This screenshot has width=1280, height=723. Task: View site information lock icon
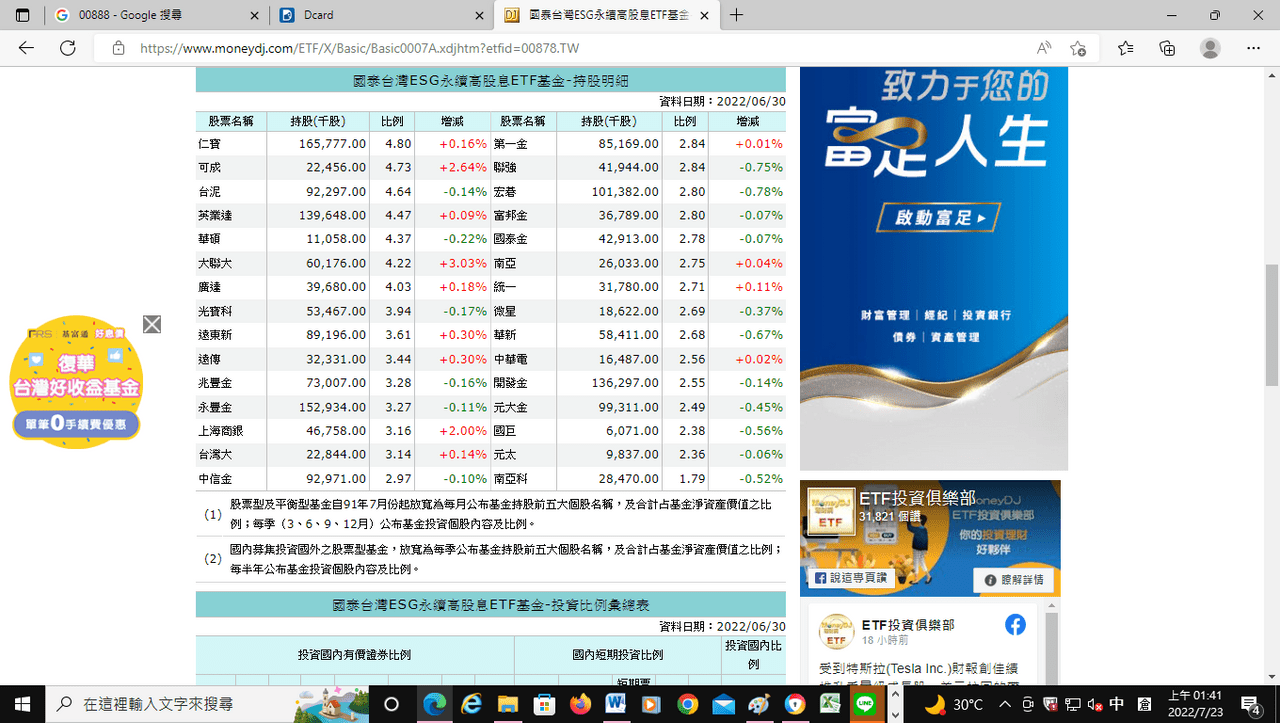tap(118, 48)
